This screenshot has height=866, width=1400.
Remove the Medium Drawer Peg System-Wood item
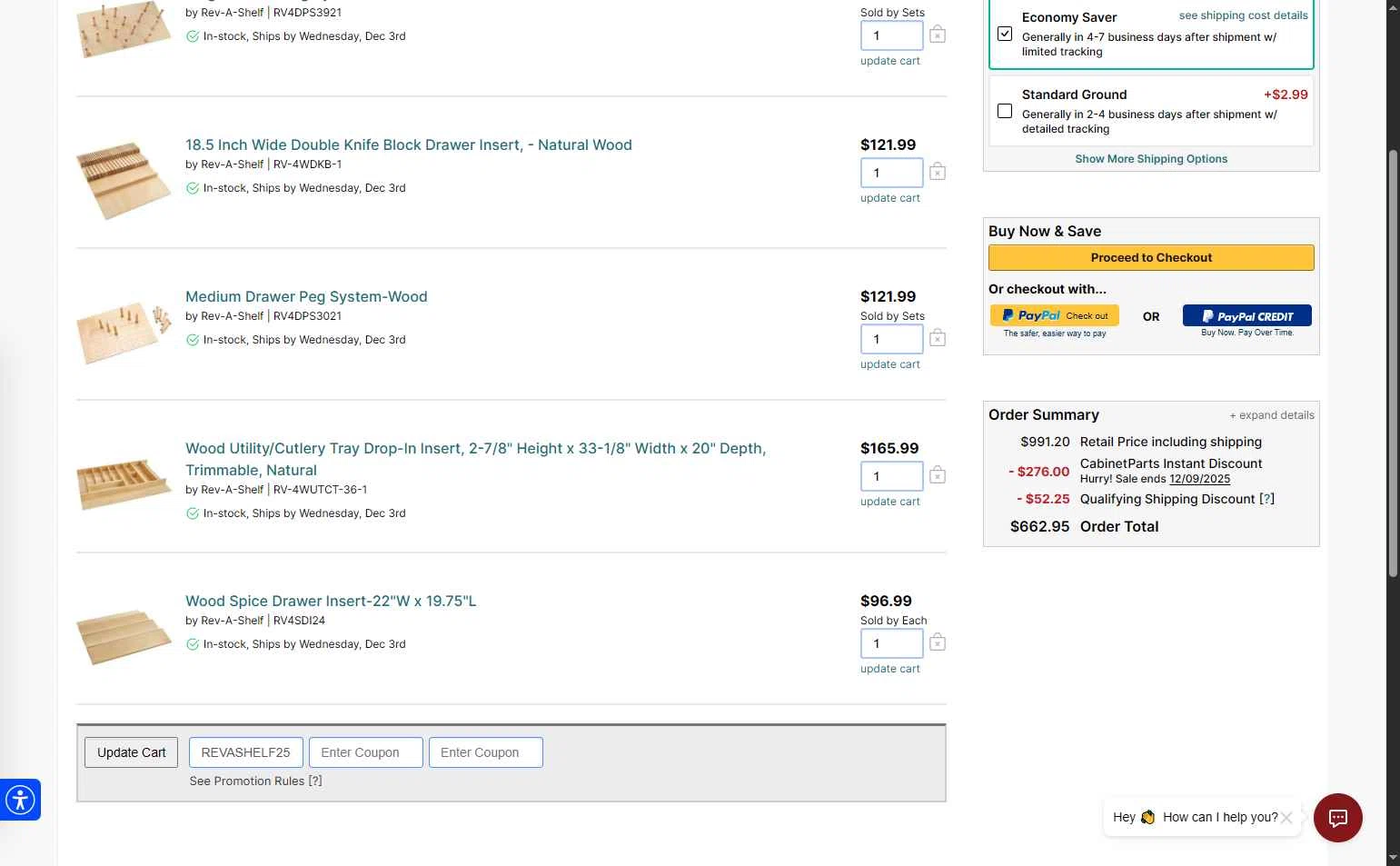(938, 338)
